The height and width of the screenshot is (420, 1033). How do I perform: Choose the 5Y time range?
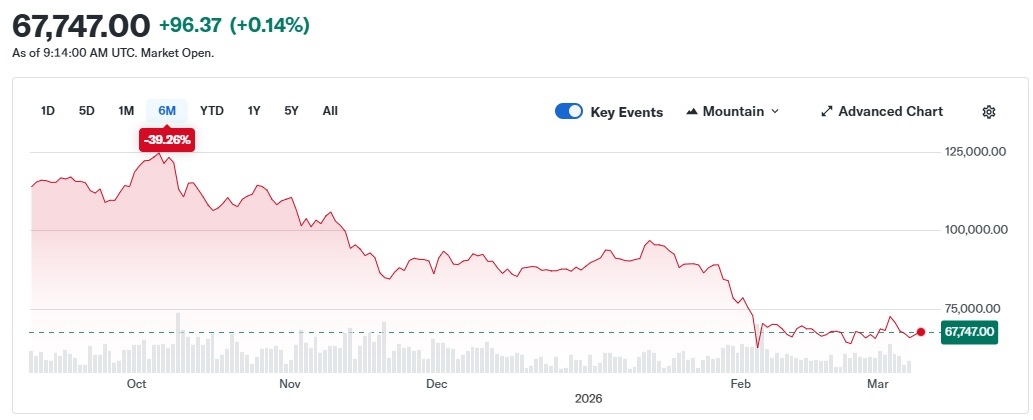tap(291, 111)
